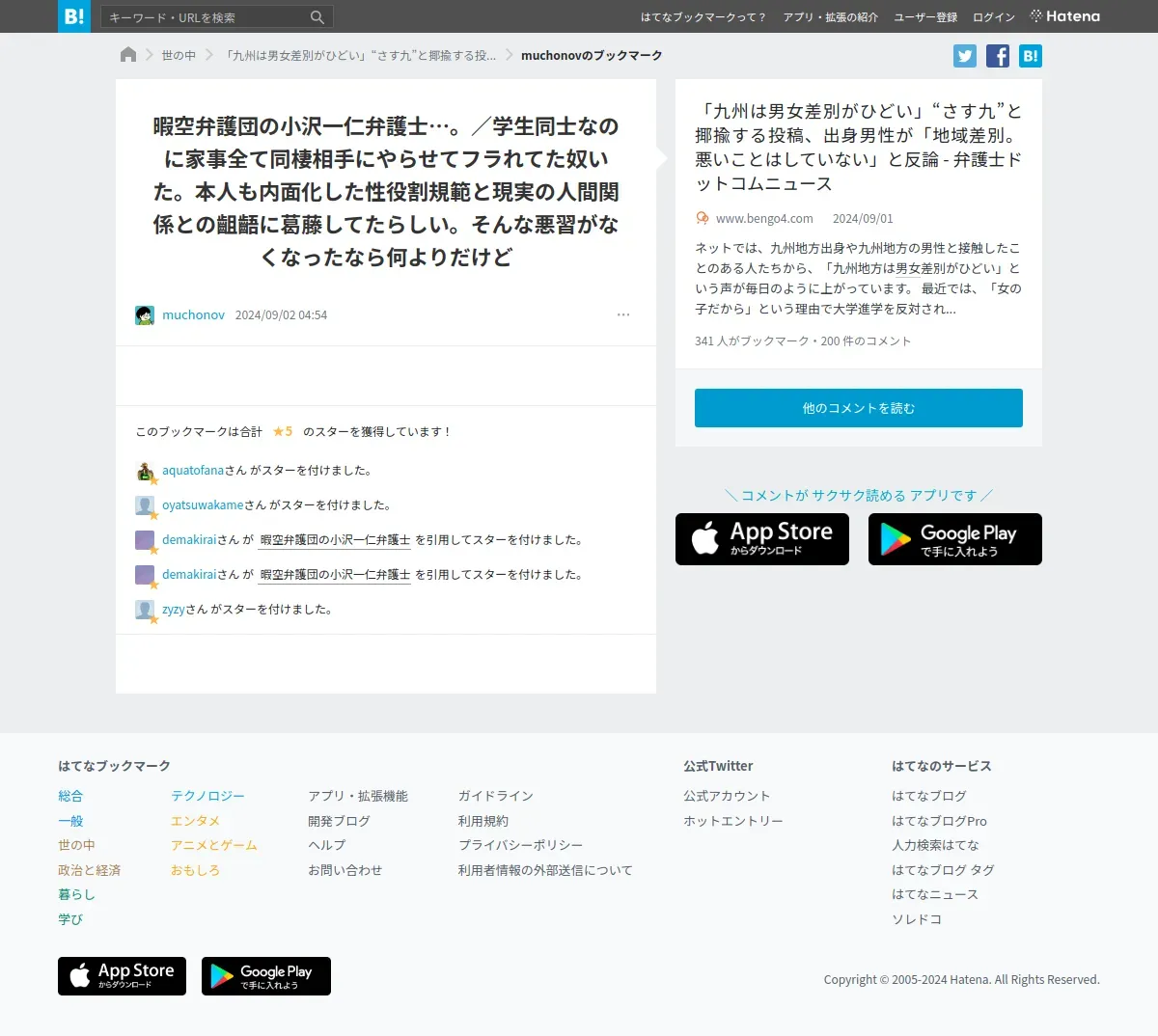This screenshot has height=1036, width=1158.
Task: Open 政治と経済 category in footer
Action: pyautogui.click(x=89, y=870)
